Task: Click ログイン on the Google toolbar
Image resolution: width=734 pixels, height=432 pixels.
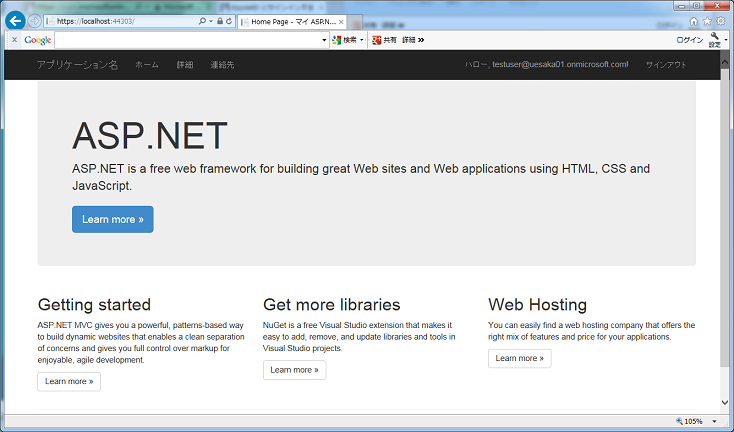Action: pos(690,40)
